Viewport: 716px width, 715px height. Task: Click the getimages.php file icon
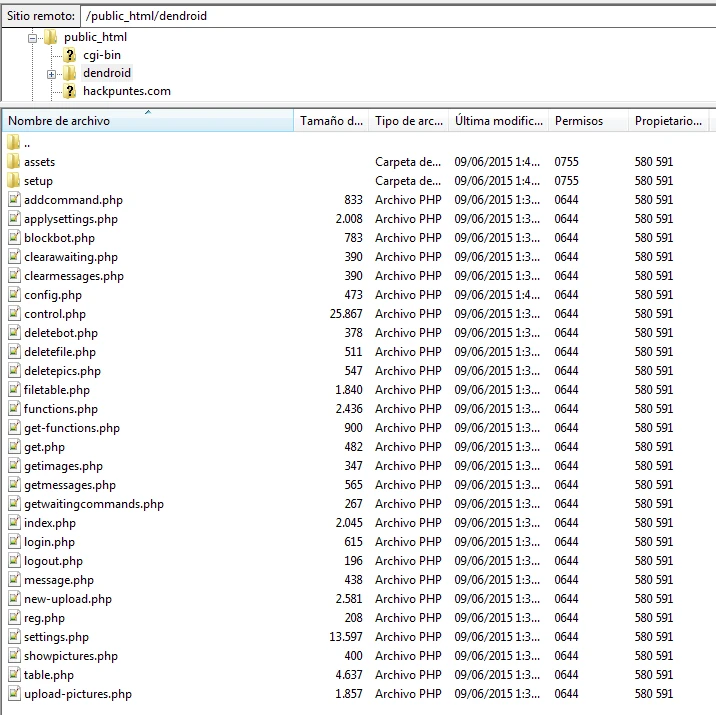pyautogui.click(x=15, y=466)
